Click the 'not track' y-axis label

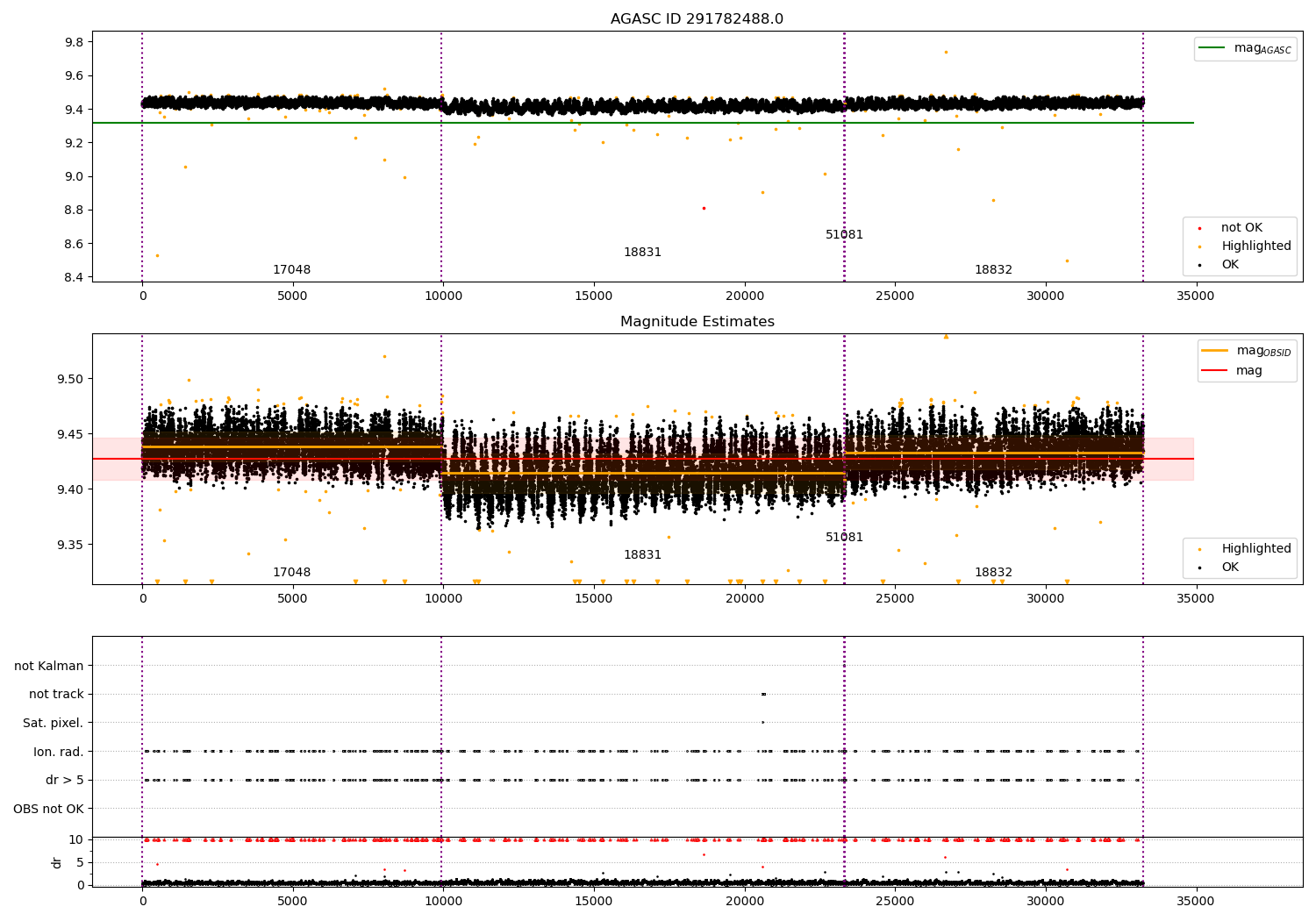point(56,695)
